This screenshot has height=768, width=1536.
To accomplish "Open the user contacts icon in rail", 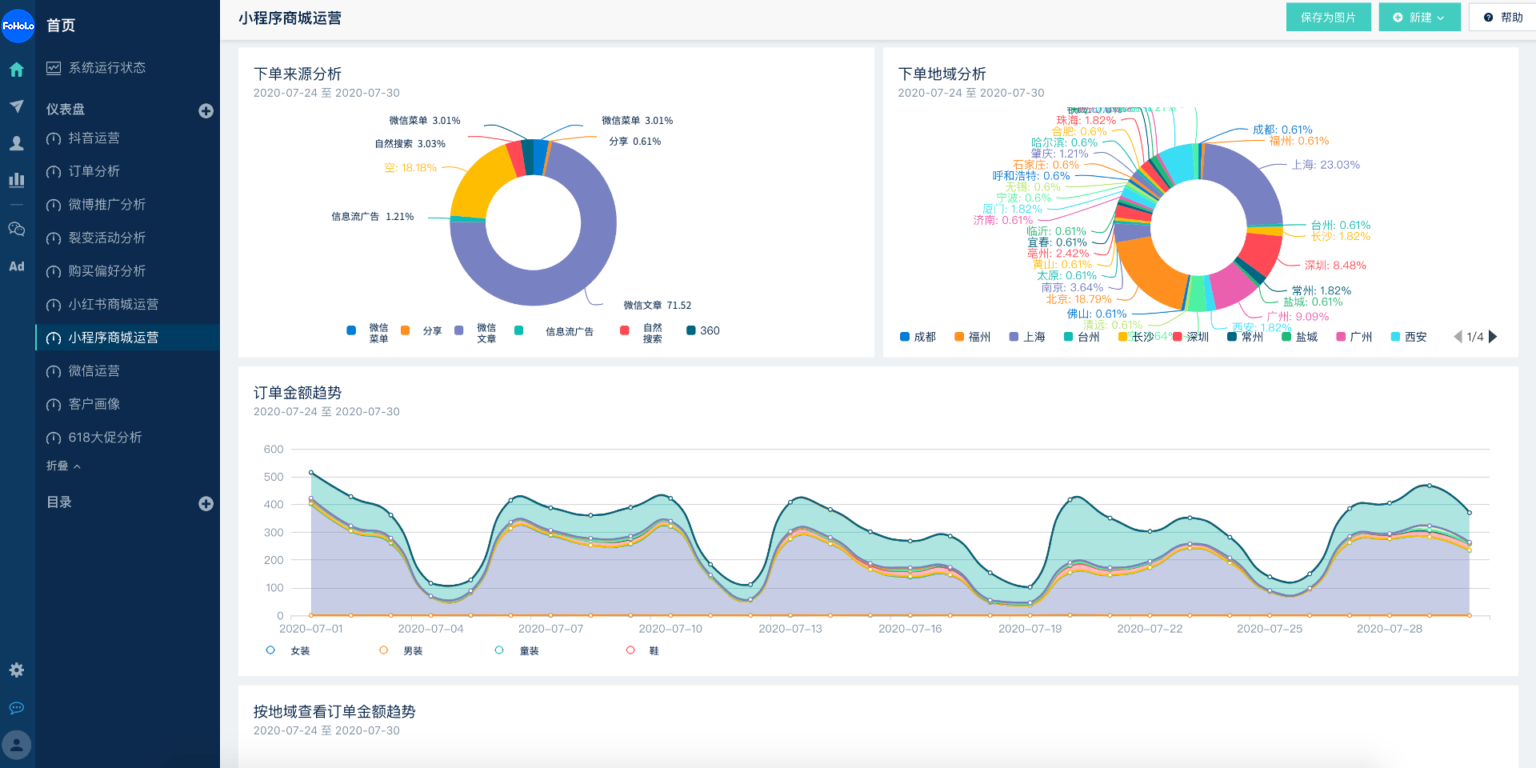I will coord(17,143).
